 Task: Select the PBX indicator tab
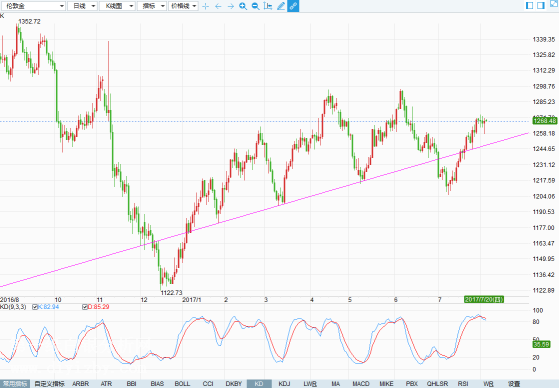tap(412, 384)
